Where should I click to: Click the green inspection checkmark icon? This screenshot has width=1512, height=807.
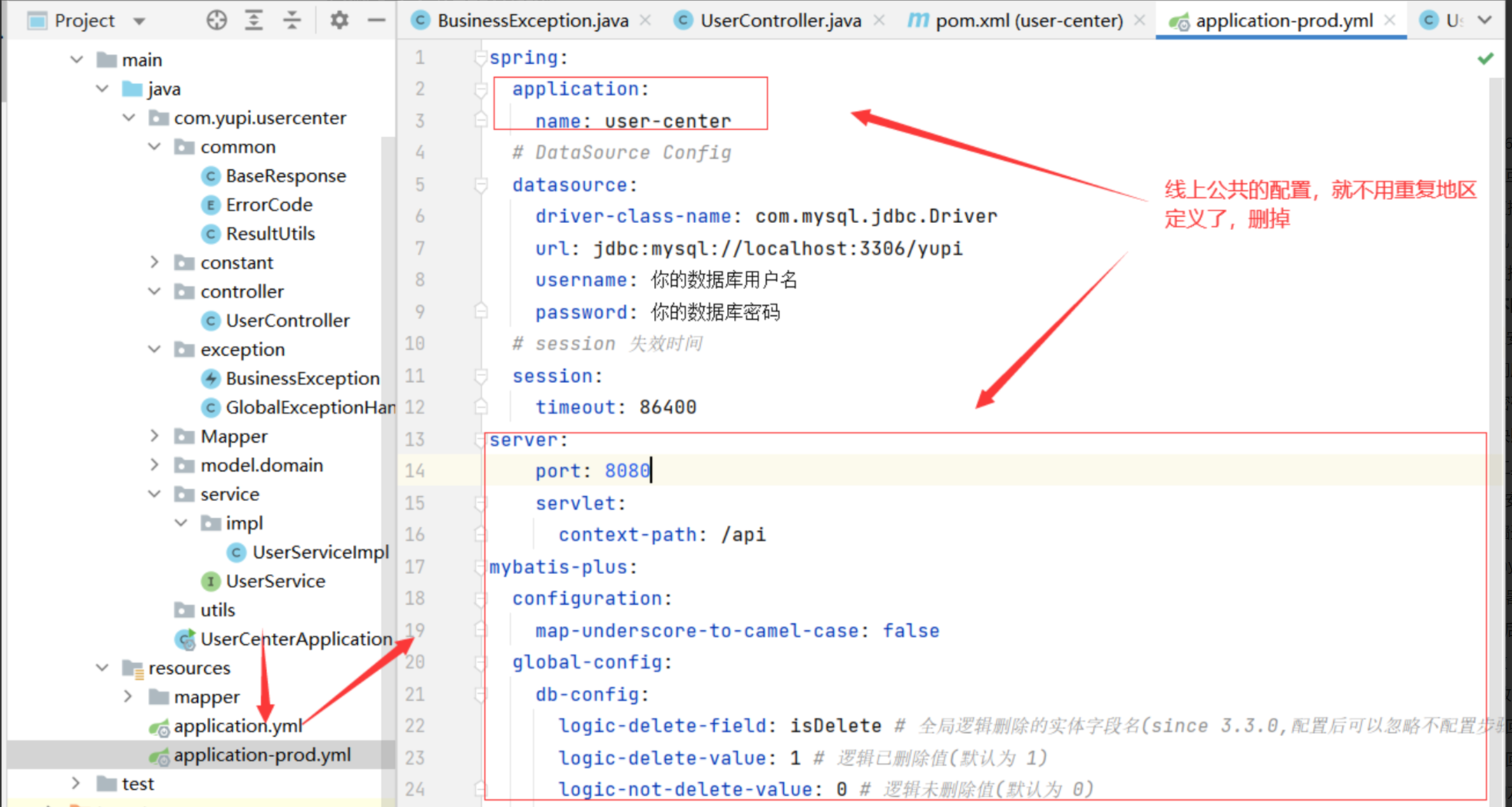pyautogui.click(x=1485, y=59)
